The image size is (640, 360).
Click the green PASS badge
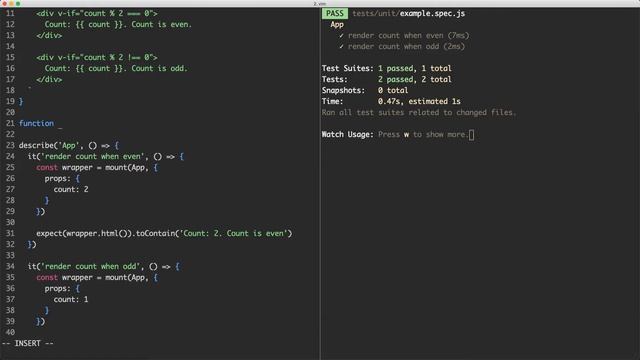pos(335,13)
